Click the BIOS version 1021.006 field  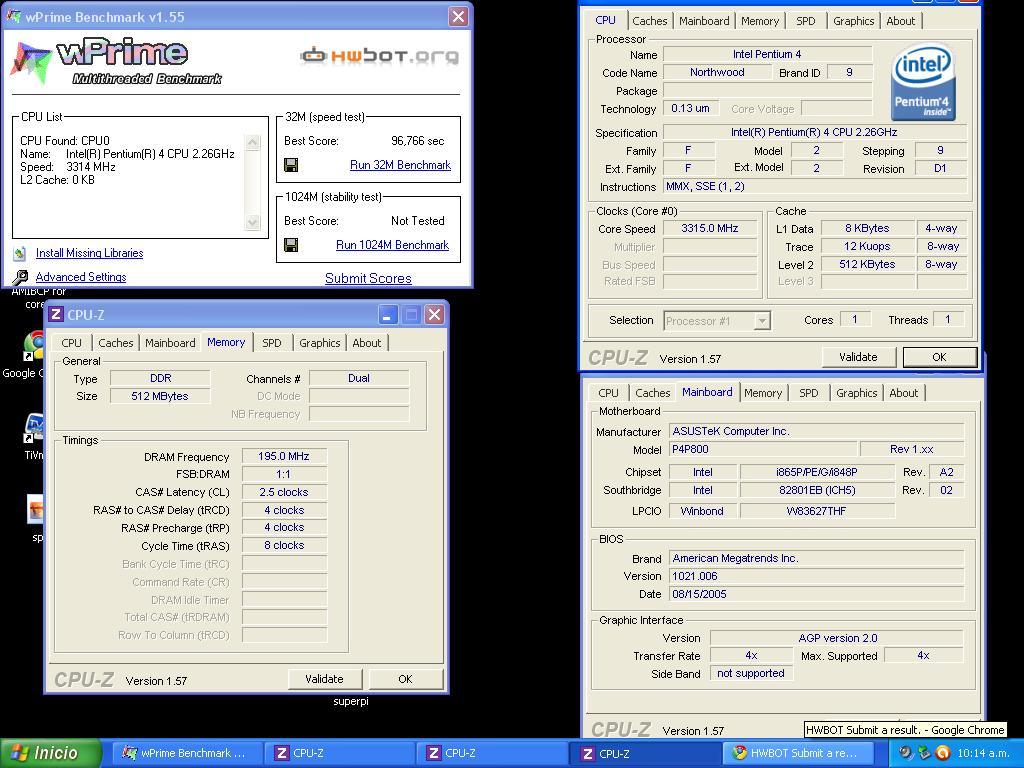pos(816,577)
